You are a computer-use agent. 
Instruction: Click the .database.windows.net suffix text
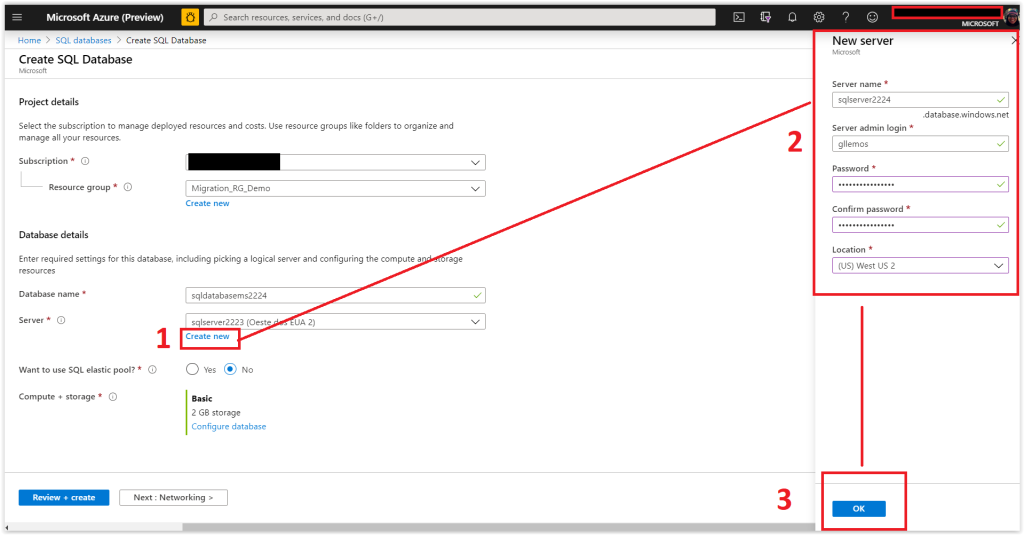click(x=966, y=115)
